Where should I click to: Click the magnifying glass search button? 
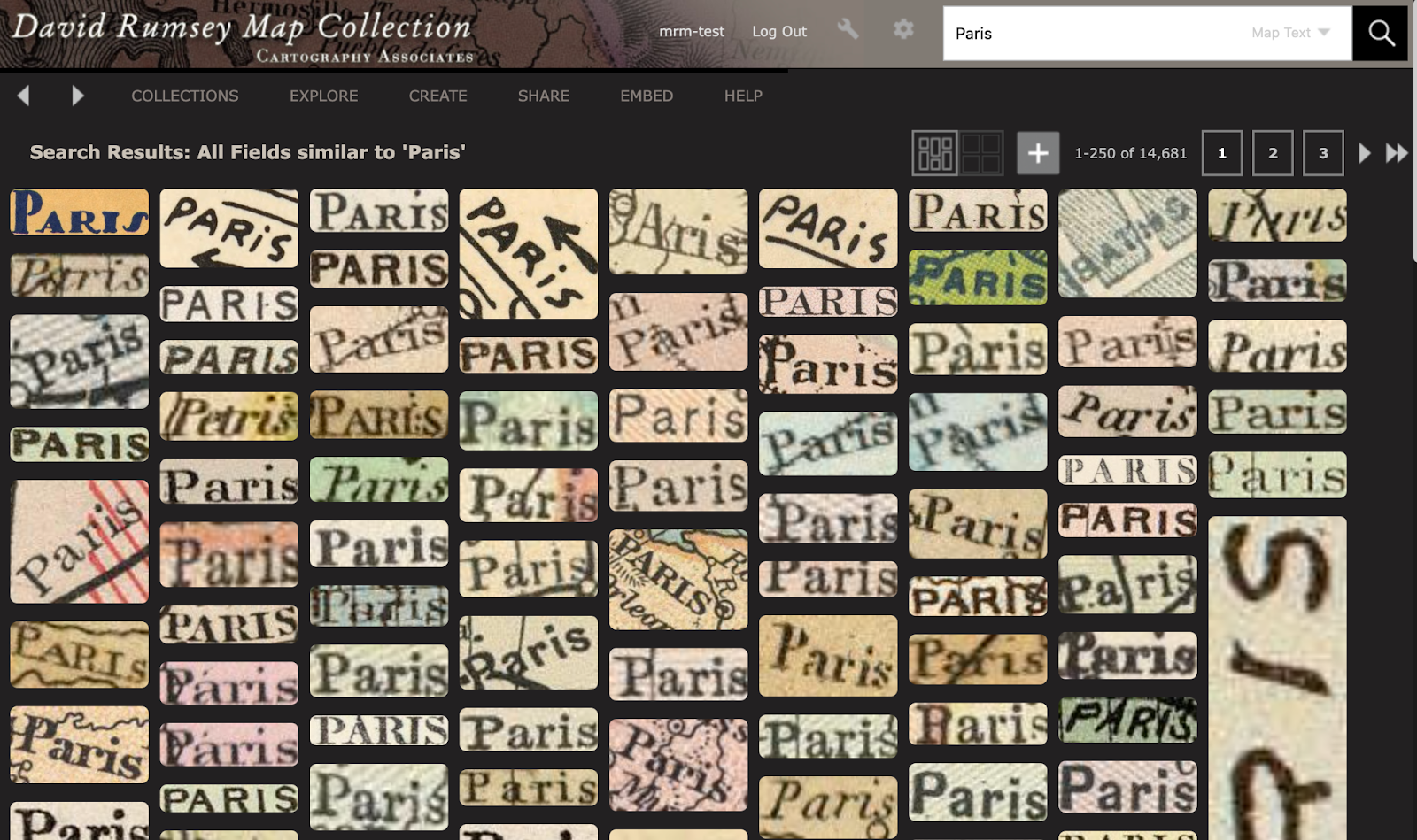[1380, 34]
